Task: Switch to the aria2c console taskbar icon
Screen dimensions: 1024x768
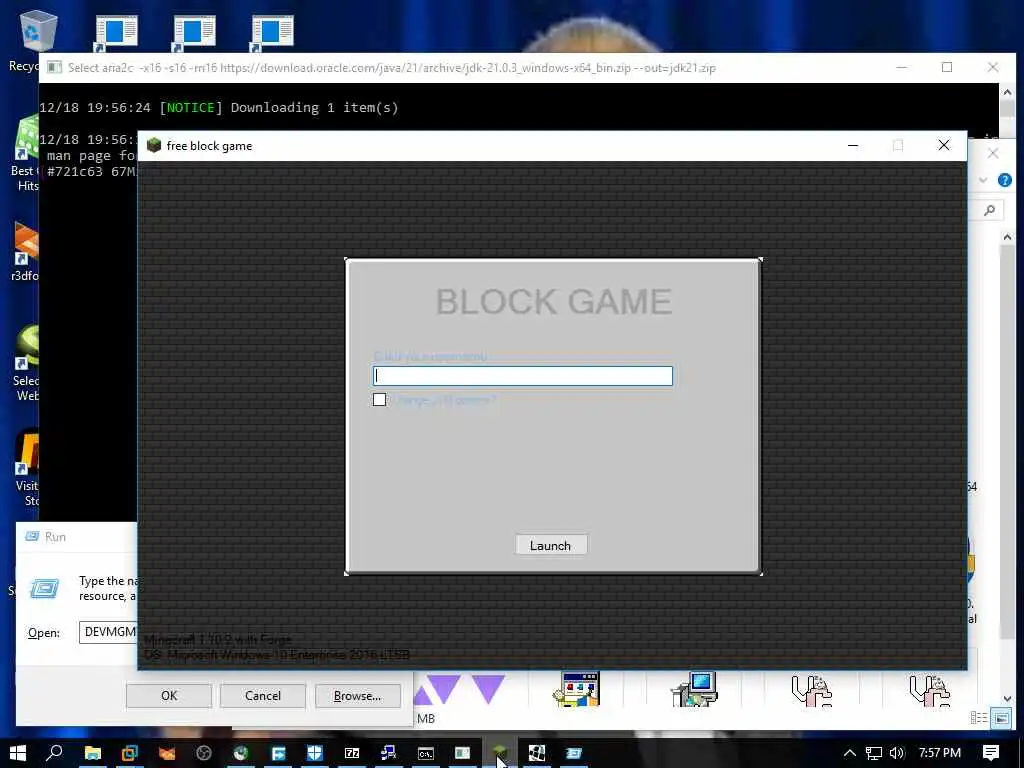Action: pyautogui.click(x=462, y=753)
